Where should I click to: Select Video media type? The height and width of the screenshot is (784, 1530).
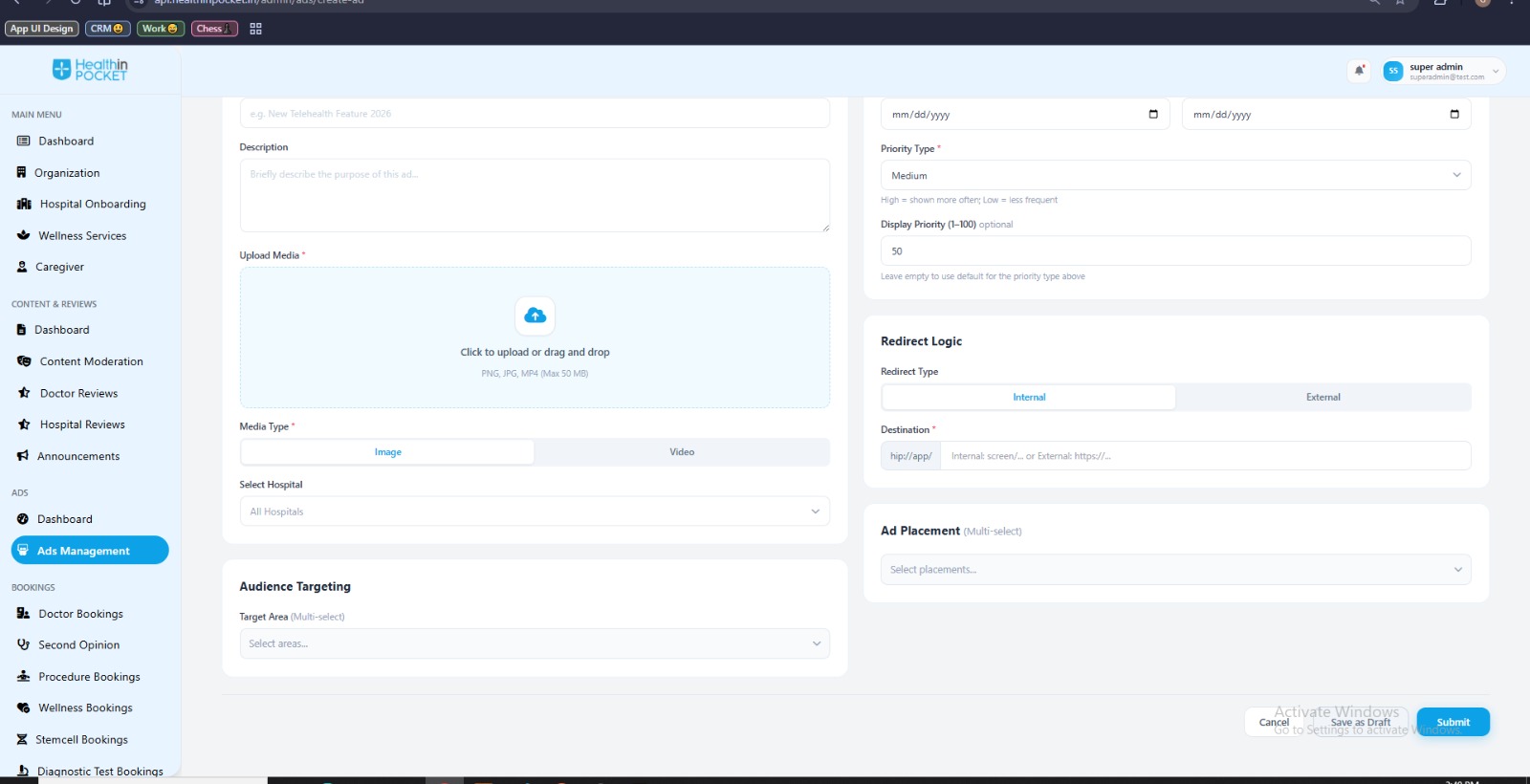(x=682, y=452)
